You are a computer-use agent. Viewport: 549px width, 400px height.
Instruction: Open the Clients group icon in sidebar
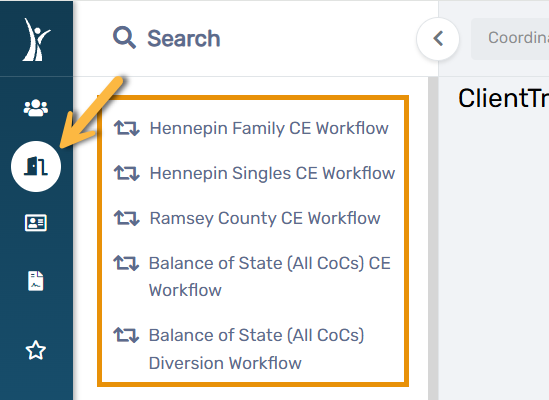[36, 108]
